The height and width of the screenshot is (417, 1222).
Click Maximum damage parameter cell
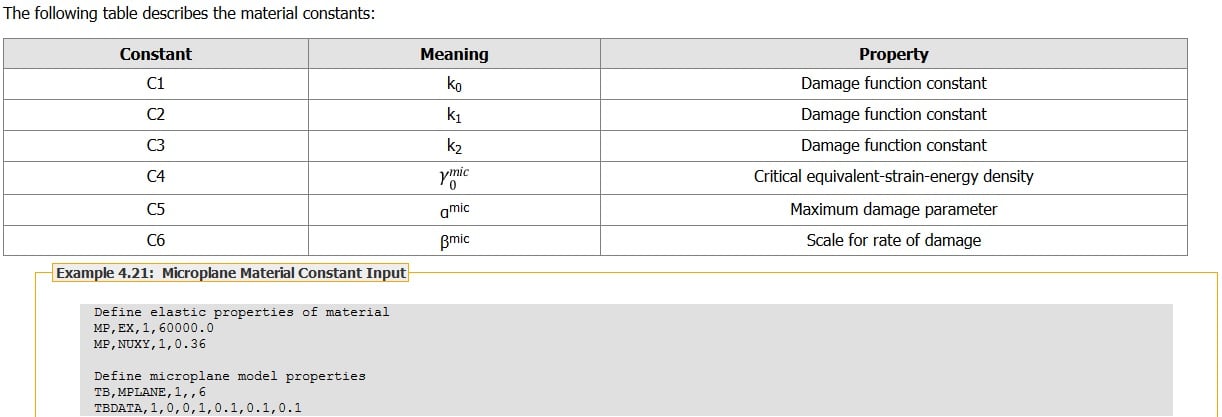[x=893, y=210]
